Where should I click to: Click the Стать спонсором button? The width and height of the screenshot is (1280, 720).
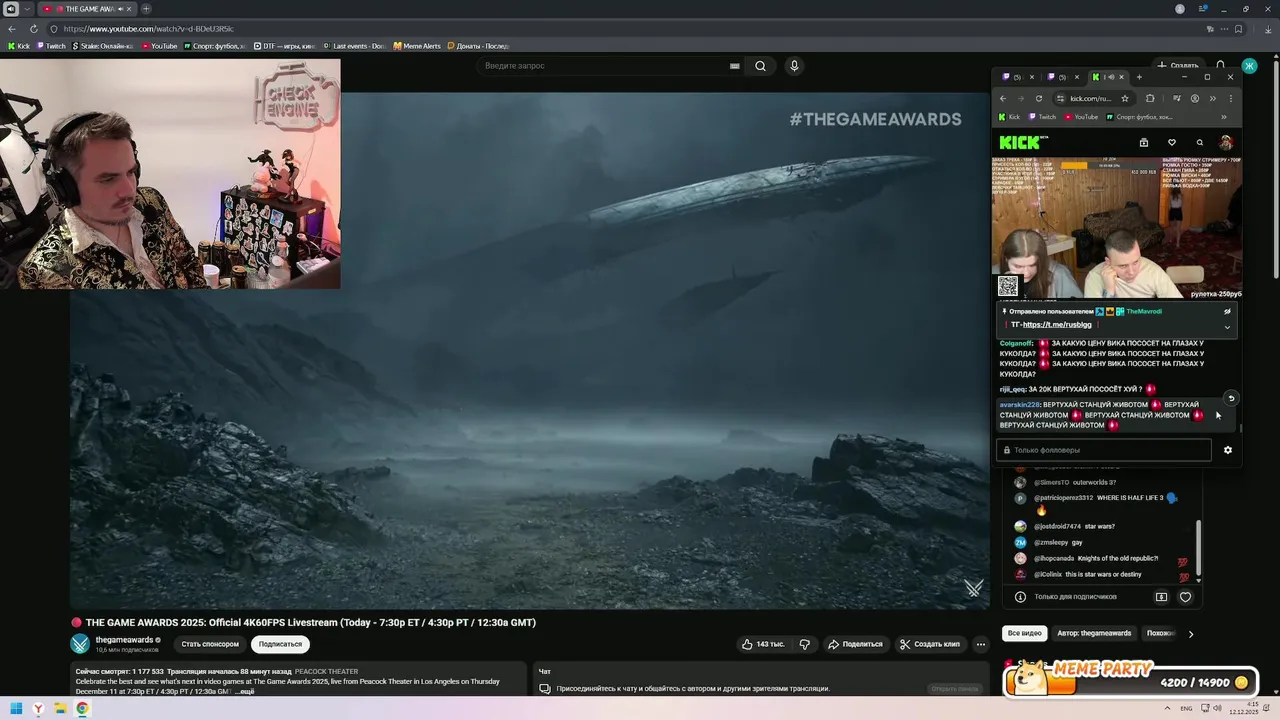[210, 644]
